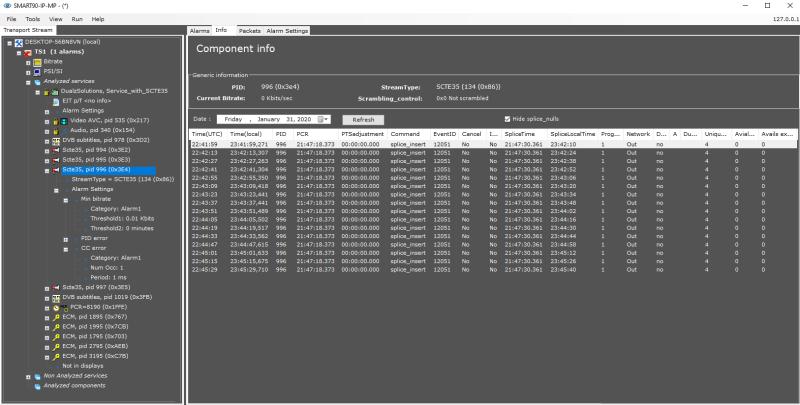Click the Date input field
800x405 pixels.
click(273, 119)
